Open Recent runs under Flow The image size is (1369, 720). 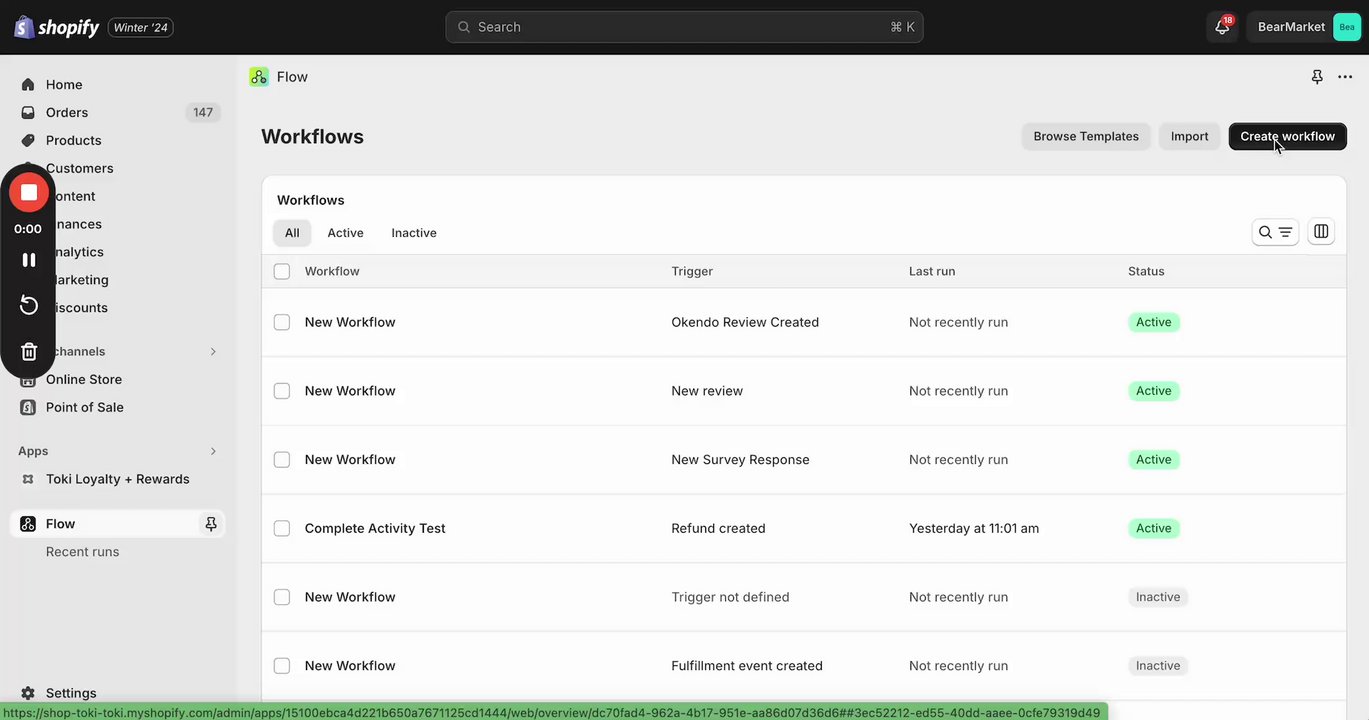[x=82, y=552]
